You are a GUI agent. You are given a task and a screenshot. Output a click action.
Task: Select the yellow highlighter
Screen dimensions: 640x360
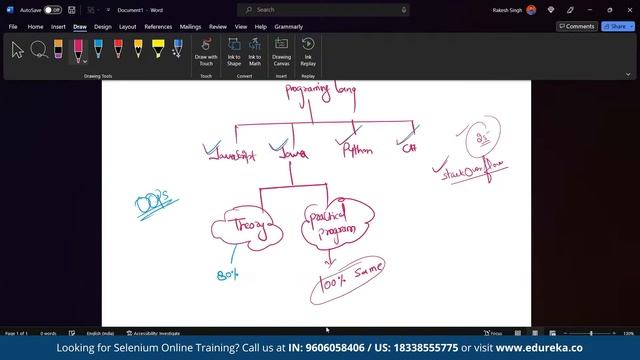[158, 49]
